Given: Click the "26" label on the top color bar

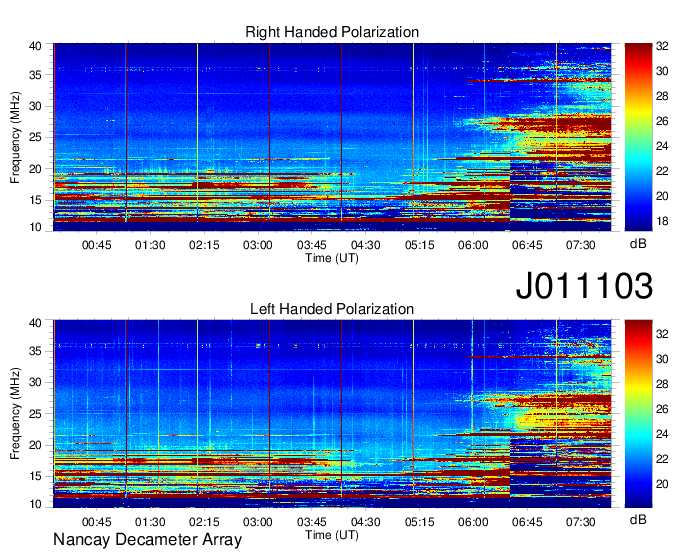Looking at the screenshot, I should click(662, 121).
